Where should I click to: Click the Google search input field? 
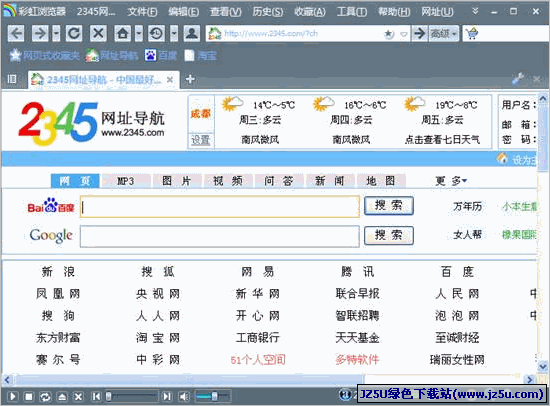220,237
